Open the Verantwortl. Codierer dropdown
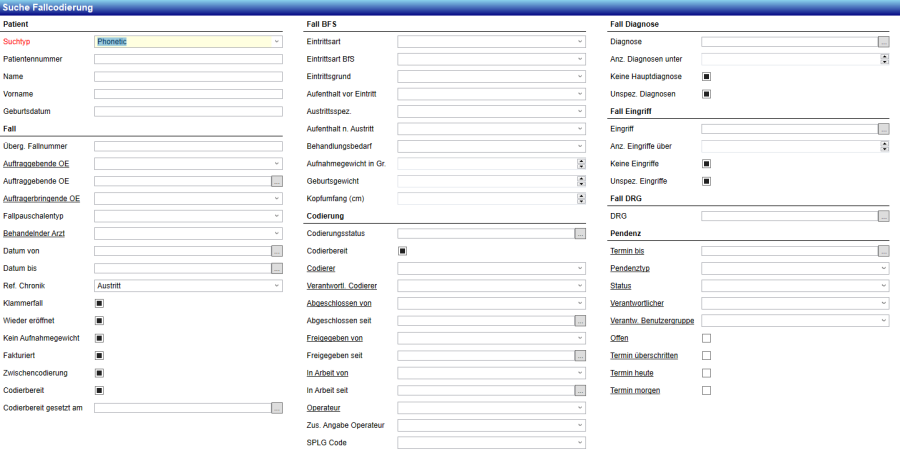 coord(491,286)
